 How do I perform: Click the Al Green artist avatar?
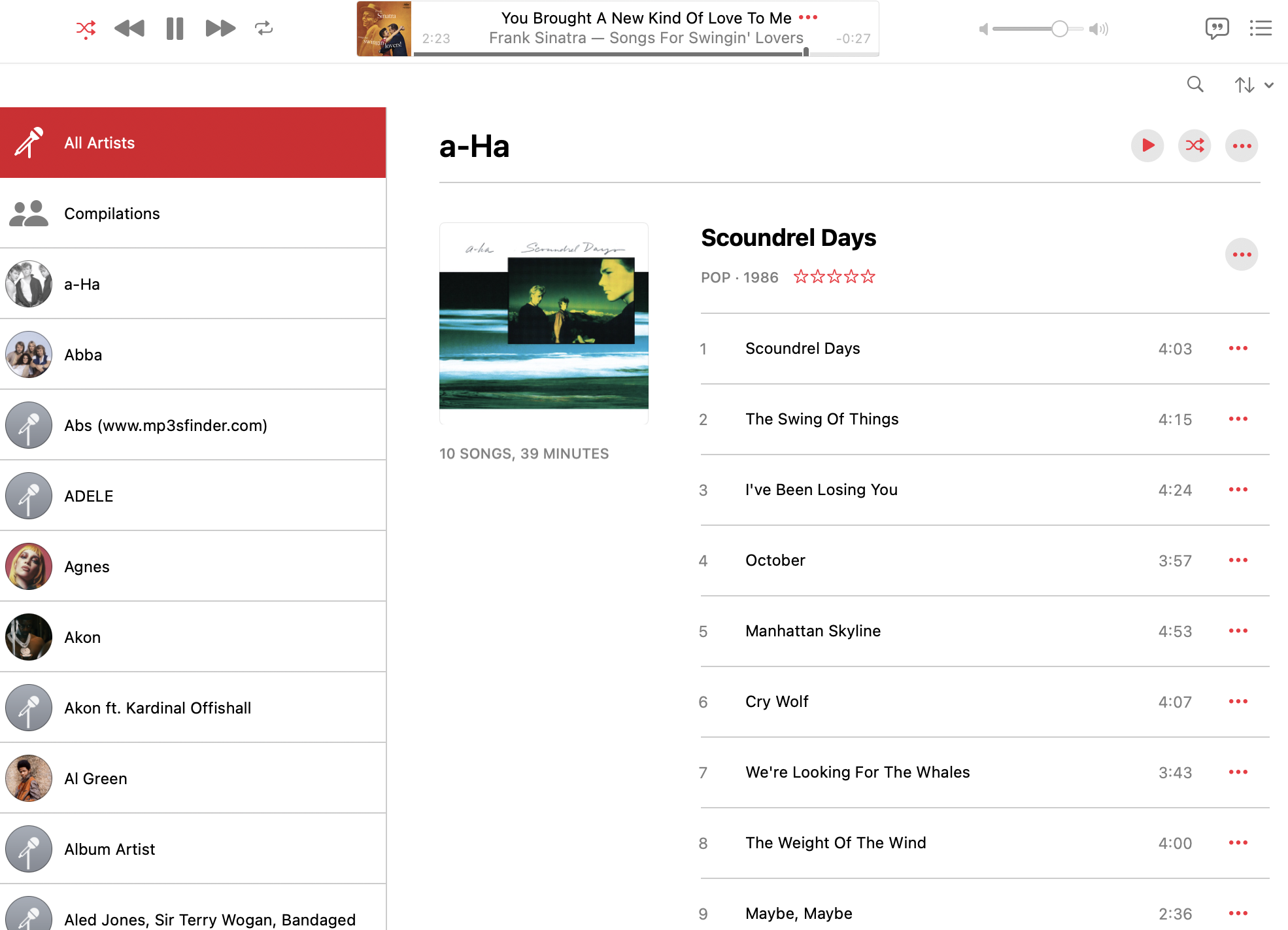pos(29,778)
